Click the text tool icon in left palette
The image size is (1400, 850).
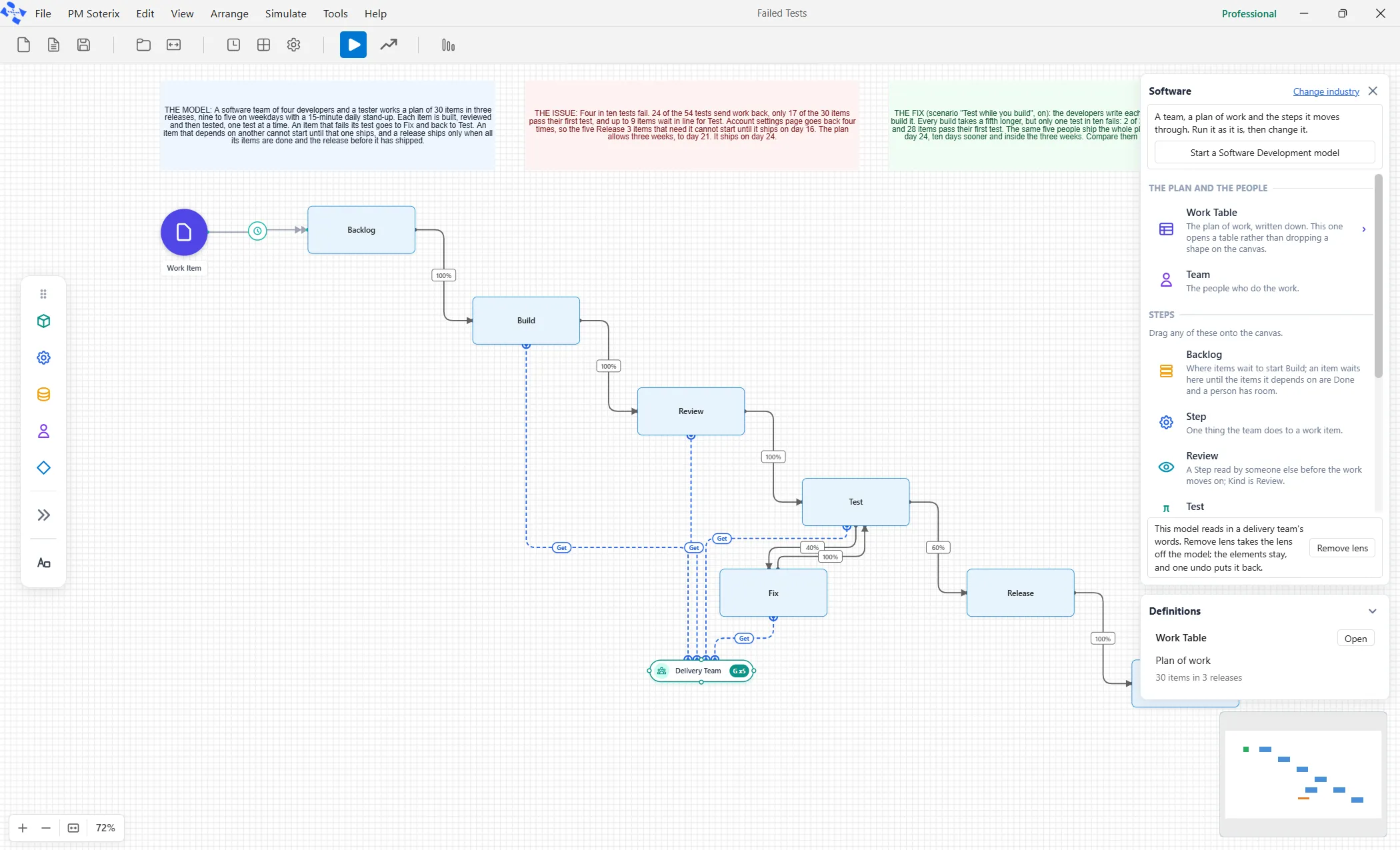click(x=43, y=563)
